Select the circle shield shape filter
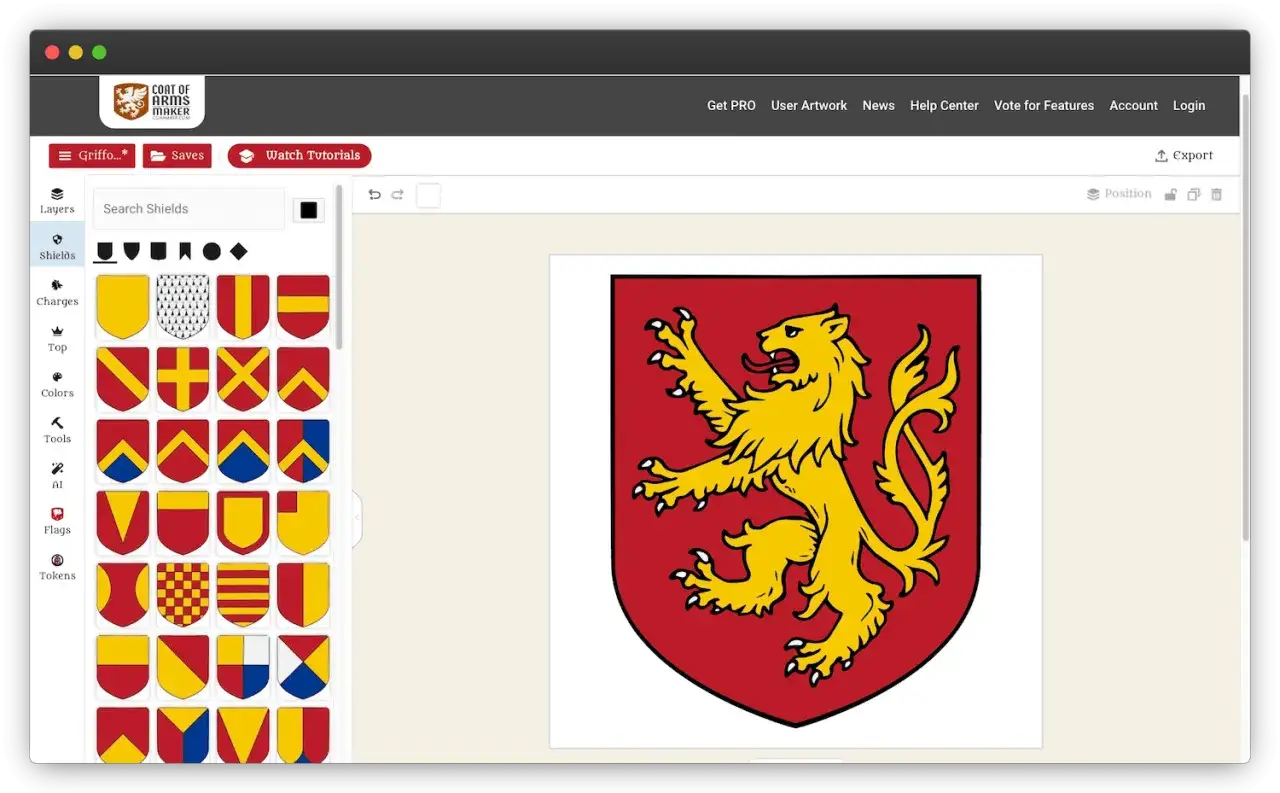Screen dimensions: 1280x793 [x=212, y=251]
